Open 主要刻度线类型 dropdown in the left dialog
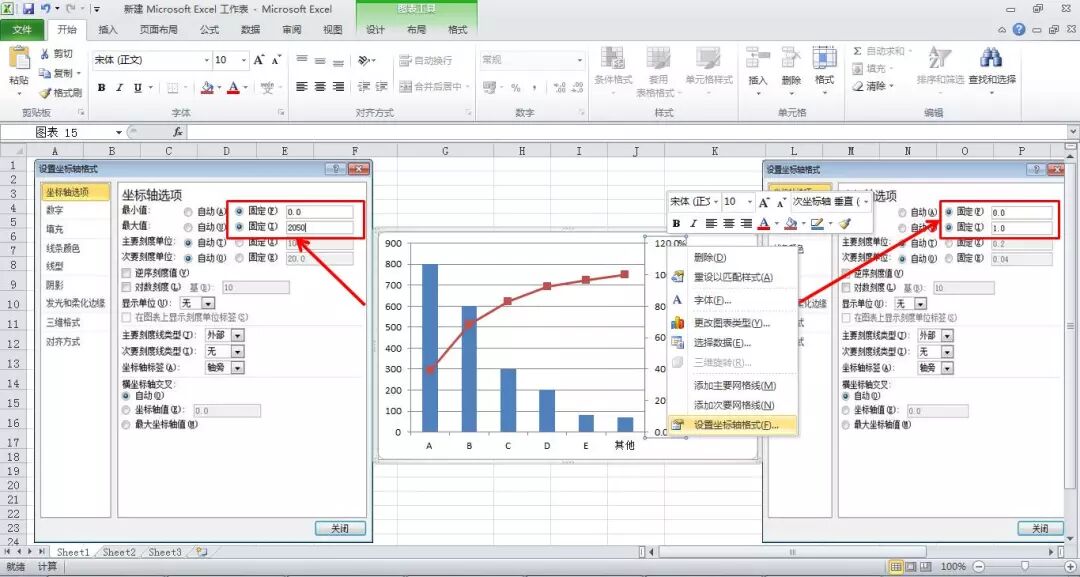This screenshot has width=1080, height=577. point(238,335)
